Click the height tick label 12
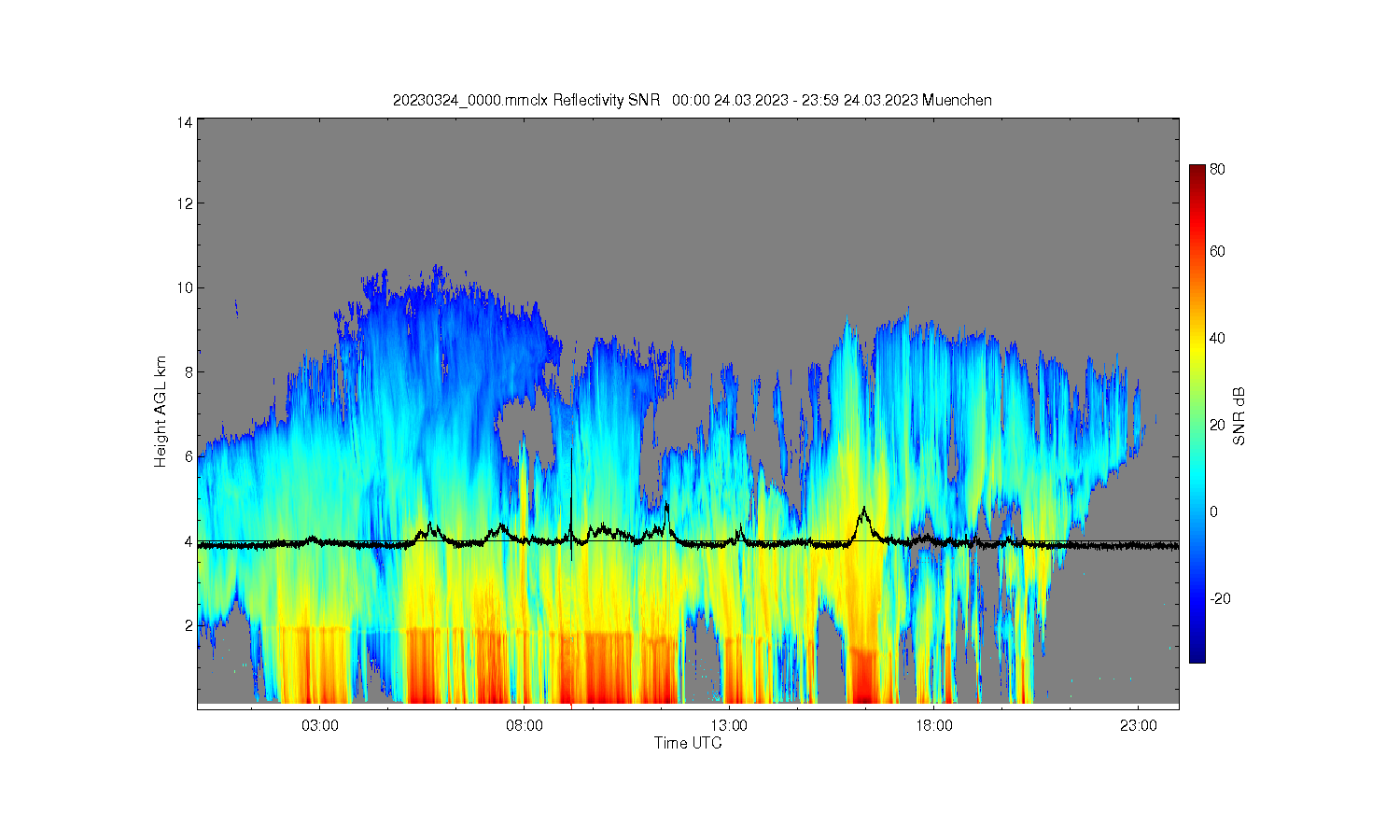Screen dimensions: 1400x840 pos(185,203)
